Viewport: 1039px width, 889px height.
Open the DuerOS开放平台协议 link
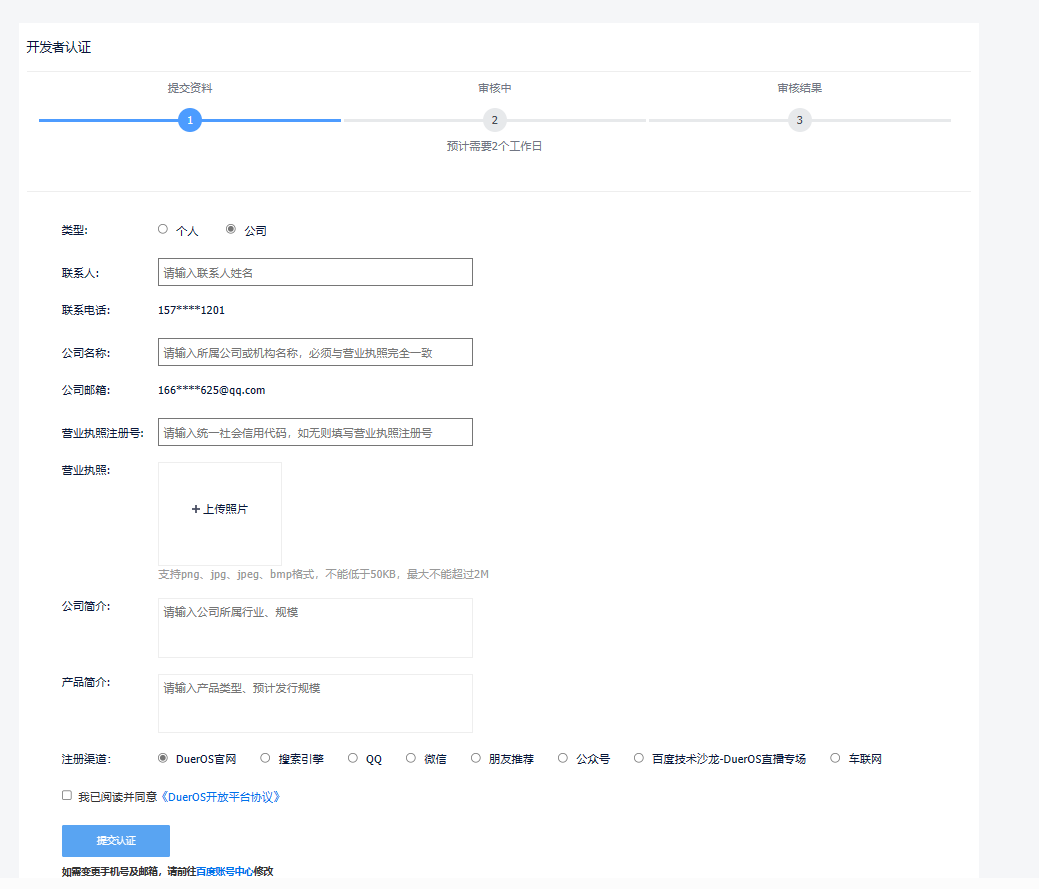tap(221, 797)
